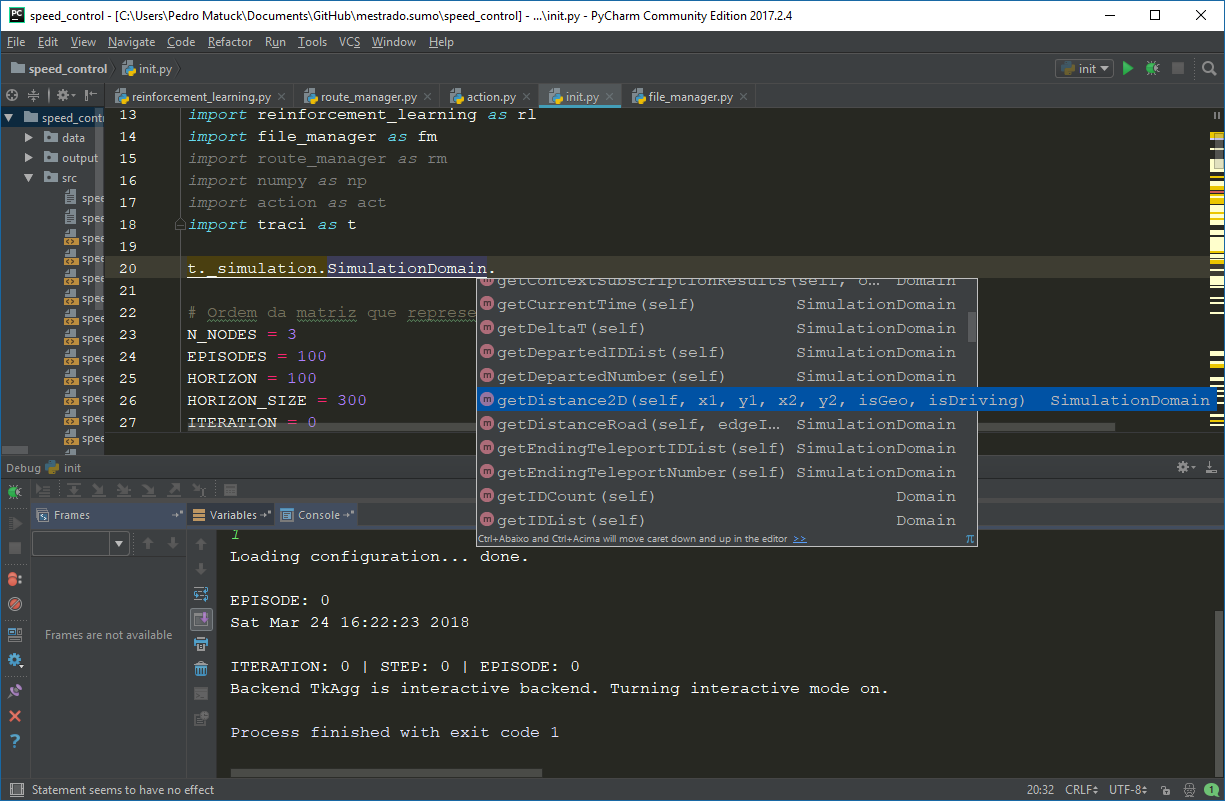This screenshot has width=1225, height=801.
Task: Print console output using the printer icon
Action: 201,644
